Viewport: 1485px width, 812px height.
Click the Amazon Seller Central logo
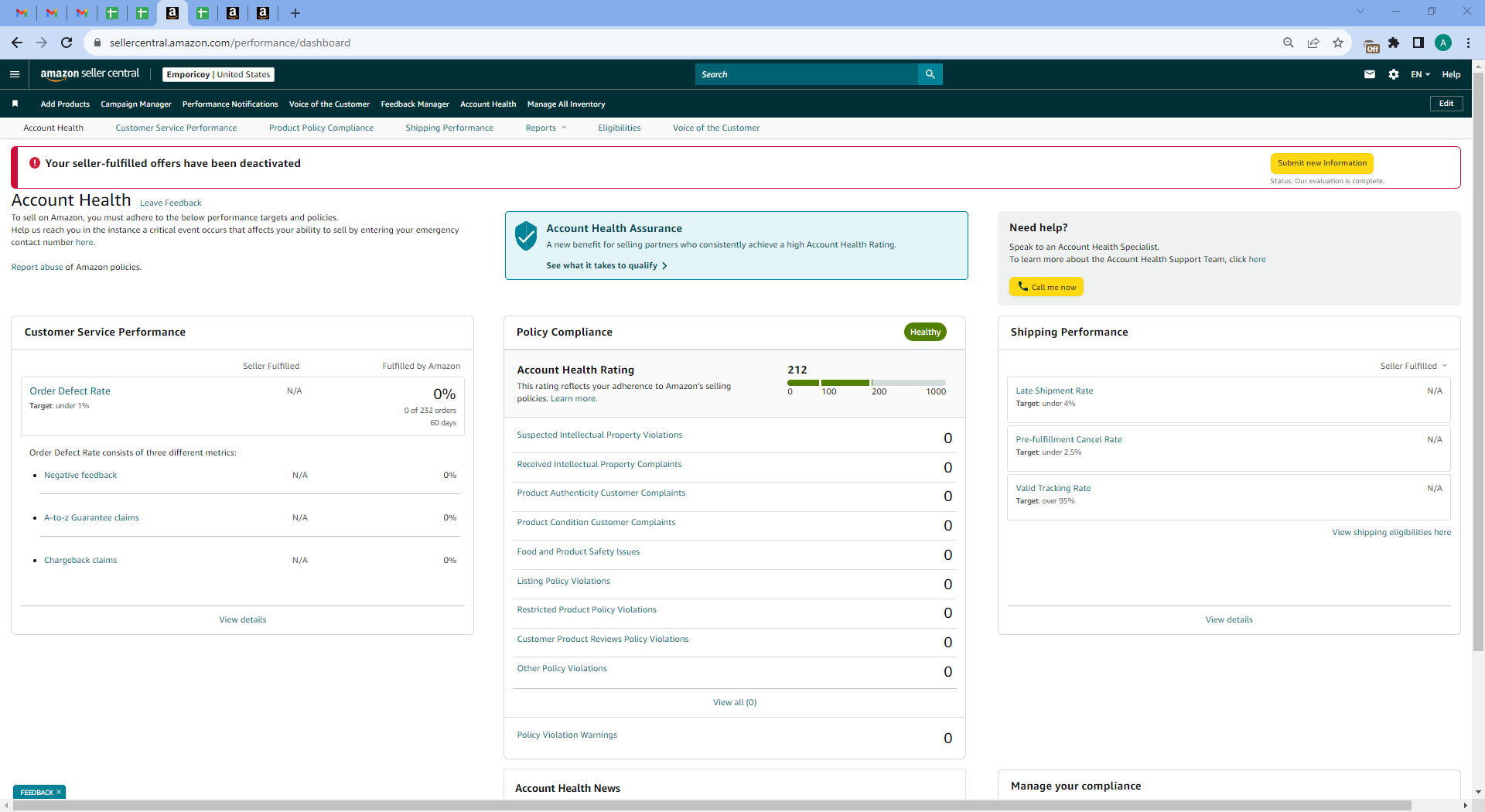click(x=90, y=73)
